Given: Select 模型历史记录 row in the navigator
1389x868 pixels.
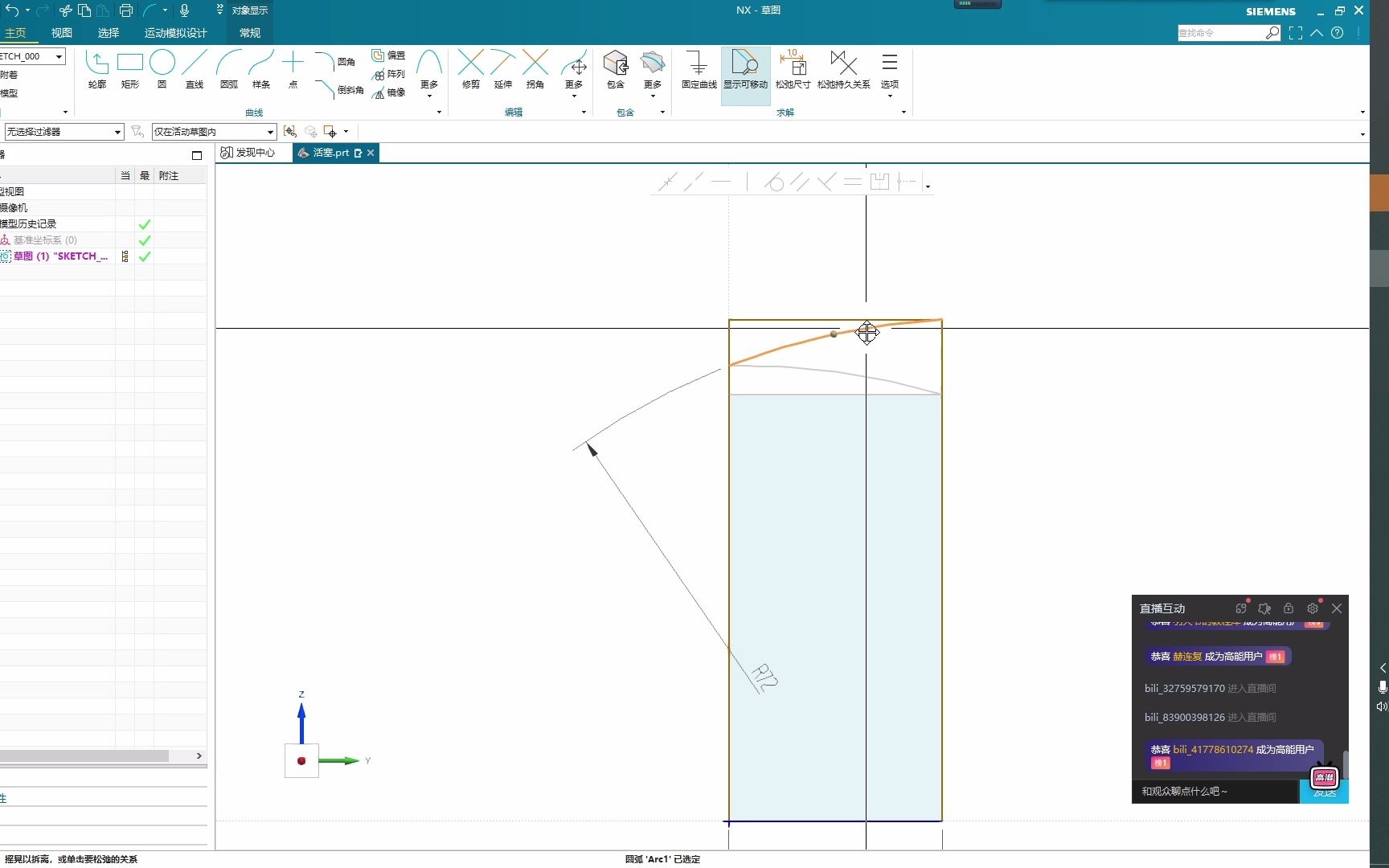Looking at the screenshot, I should coord(29,224).
